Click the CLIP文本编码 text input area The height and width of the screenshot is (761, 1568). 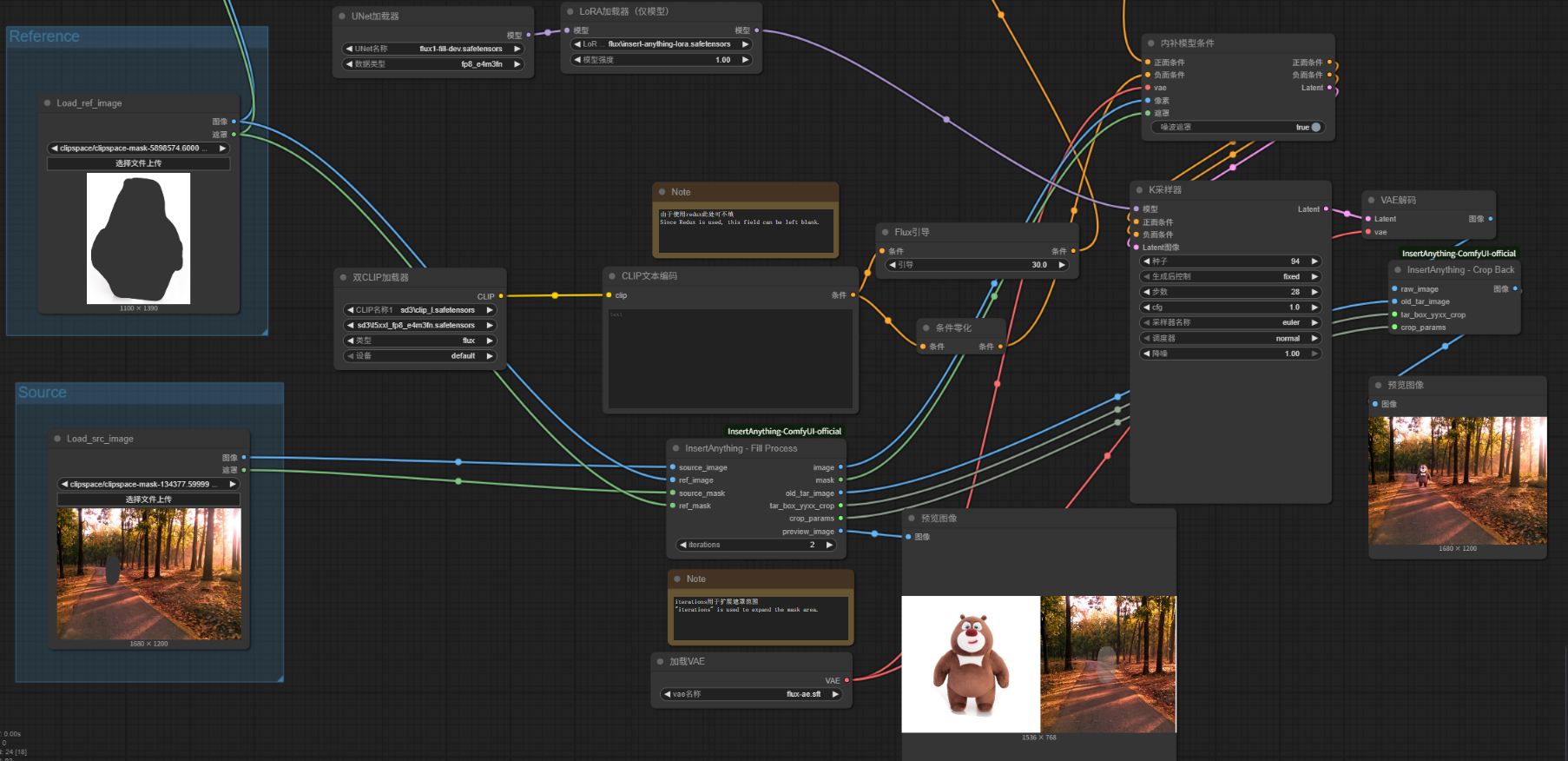[729, 357]
